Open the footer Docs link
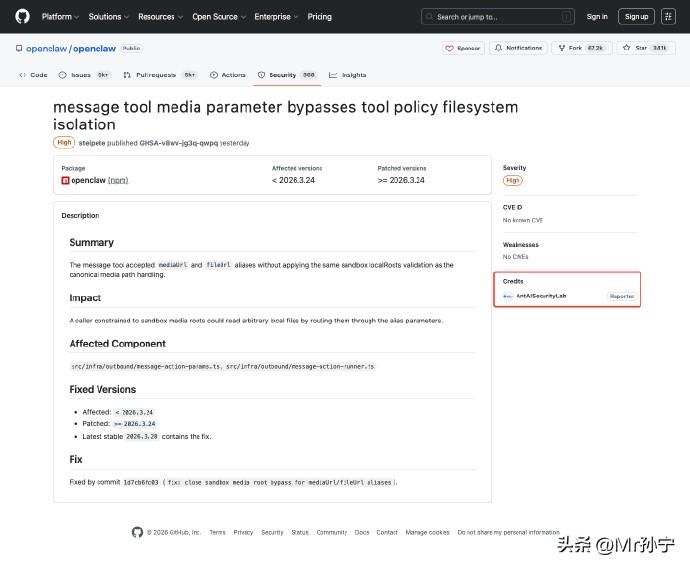 pyautogui.click(x=362, y=532)
